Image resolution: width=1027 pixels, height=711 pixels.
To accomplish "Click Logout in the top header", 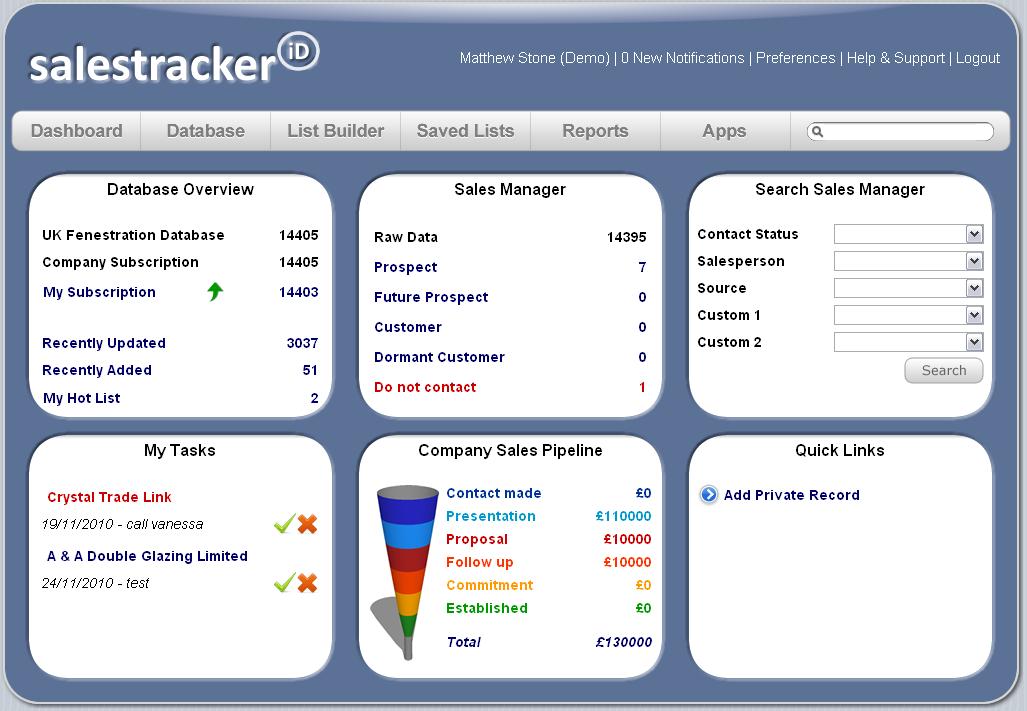I will point(977,58).
